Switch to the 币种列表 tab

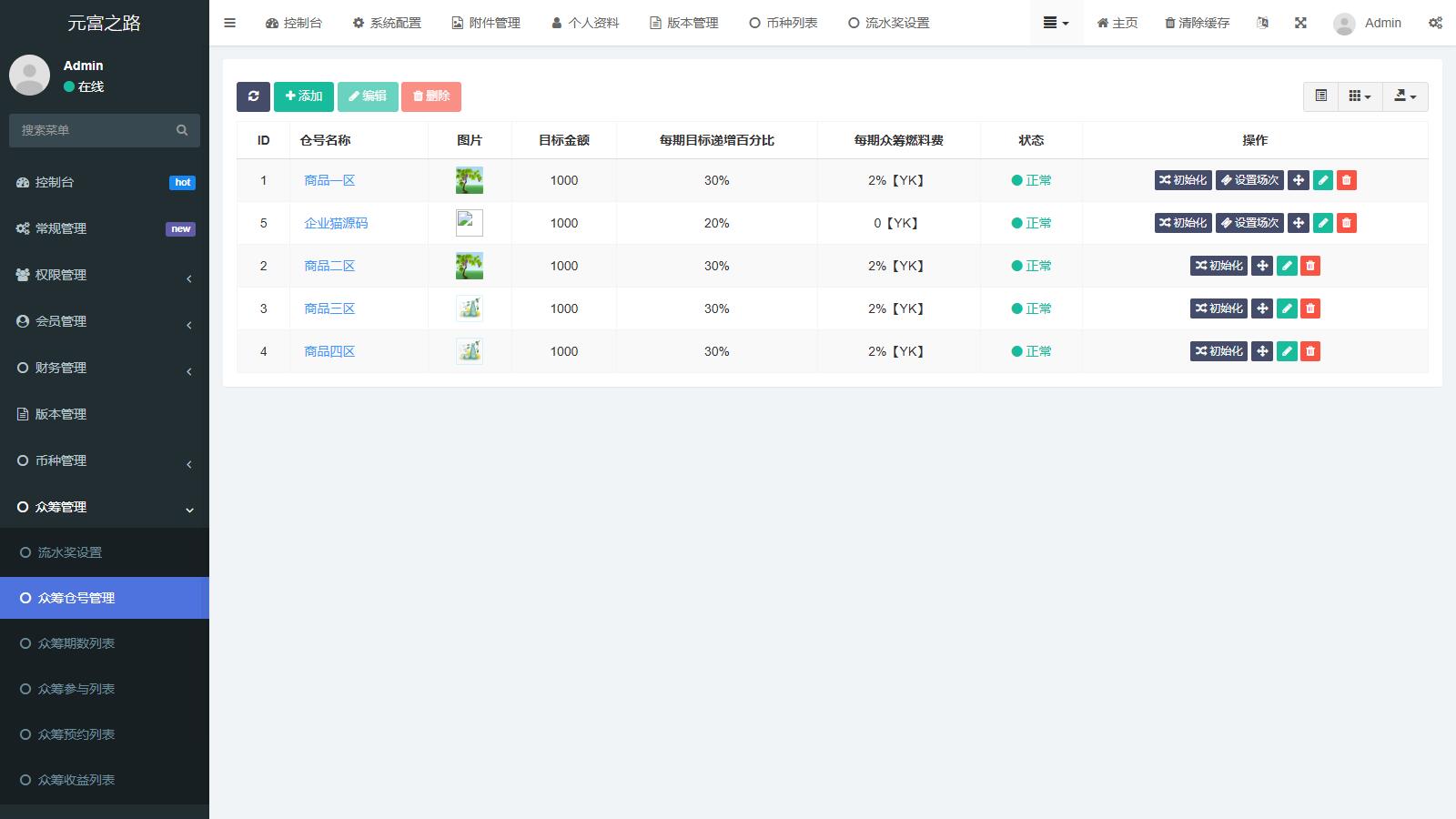(x=784, y=23)
